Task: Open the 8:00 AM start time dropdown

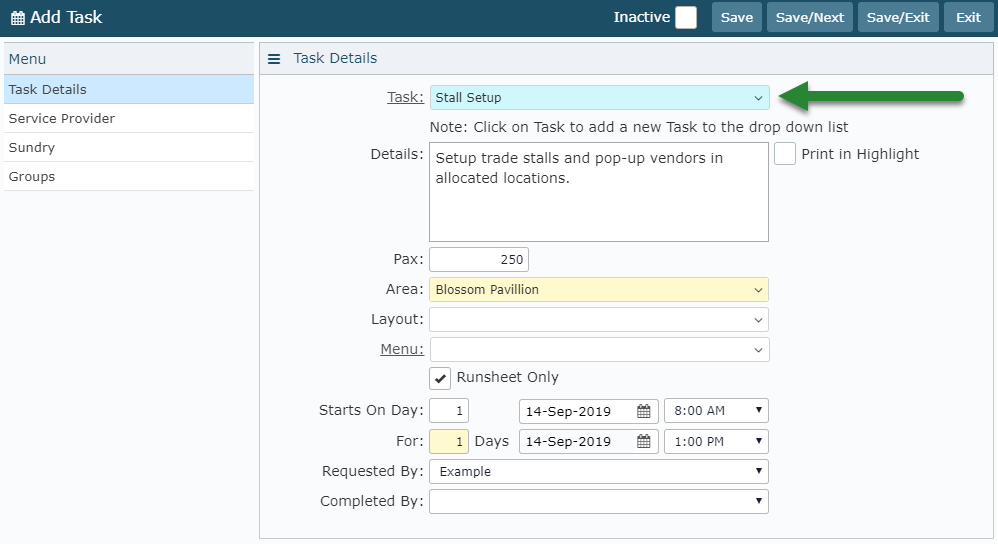Action: tap(716, 410)
